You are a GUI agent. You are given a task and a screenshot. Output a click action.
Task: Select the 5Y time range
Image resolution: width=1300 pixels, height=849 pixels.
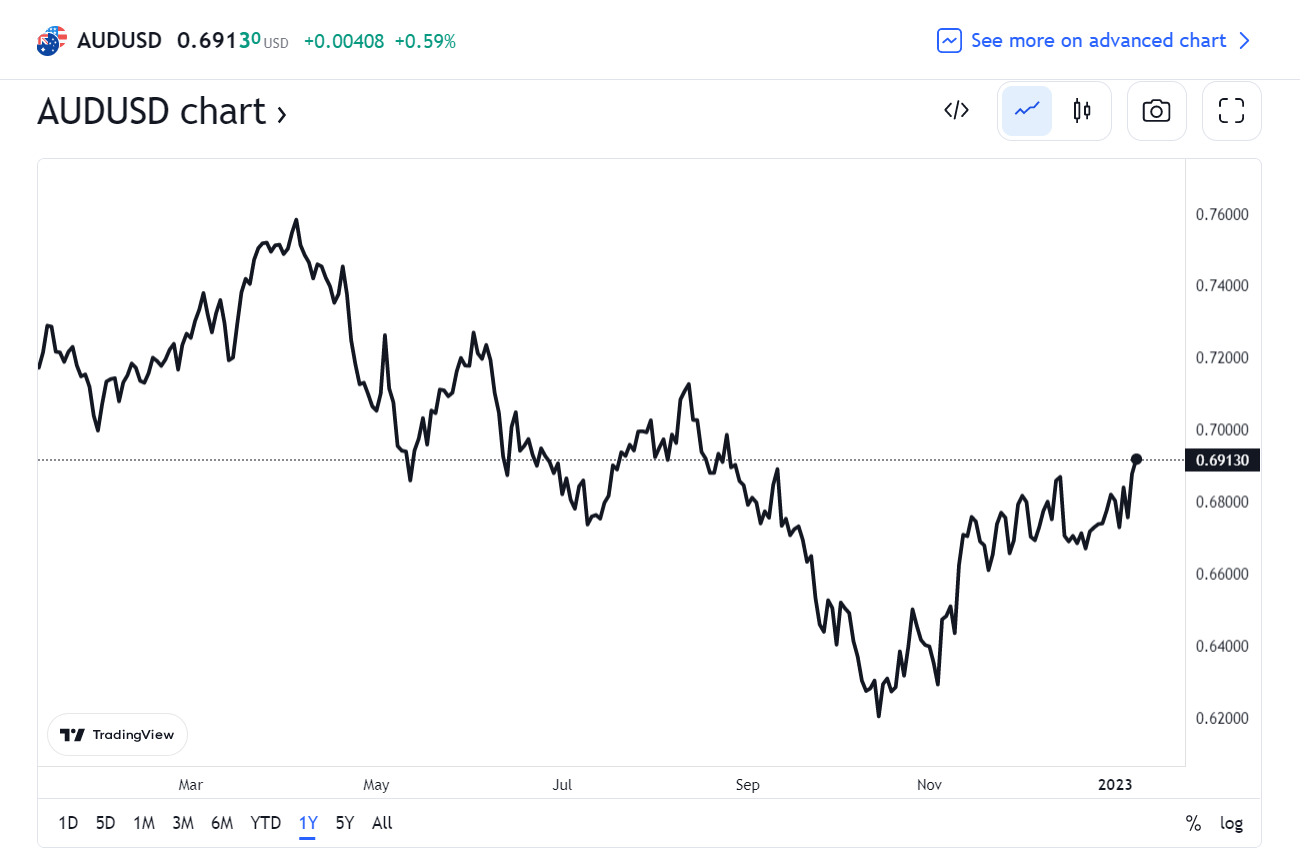click(345, 824)
